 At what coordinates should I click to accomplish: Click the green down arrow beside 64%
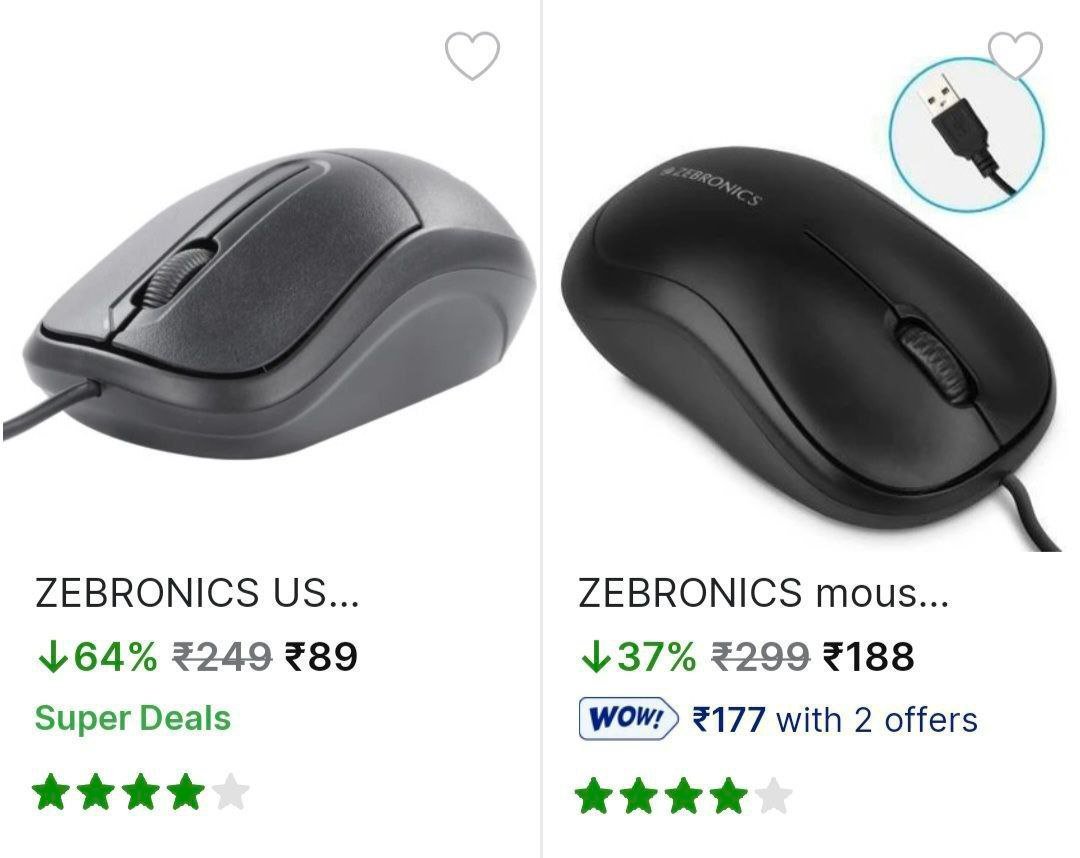click(49, 657)
